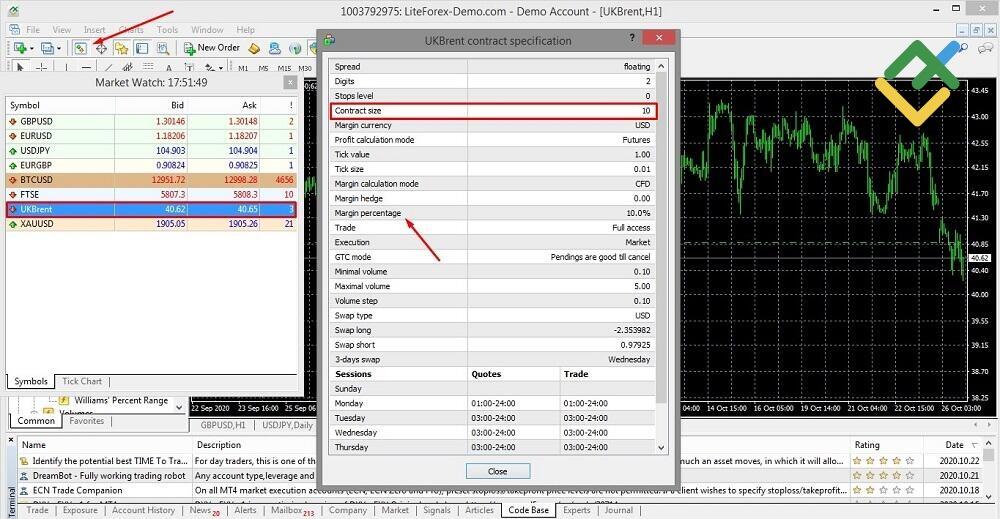Click the New Order button
Image resolution: width=1000 pixels, height=519 pixels.
(x=211, y=48)
